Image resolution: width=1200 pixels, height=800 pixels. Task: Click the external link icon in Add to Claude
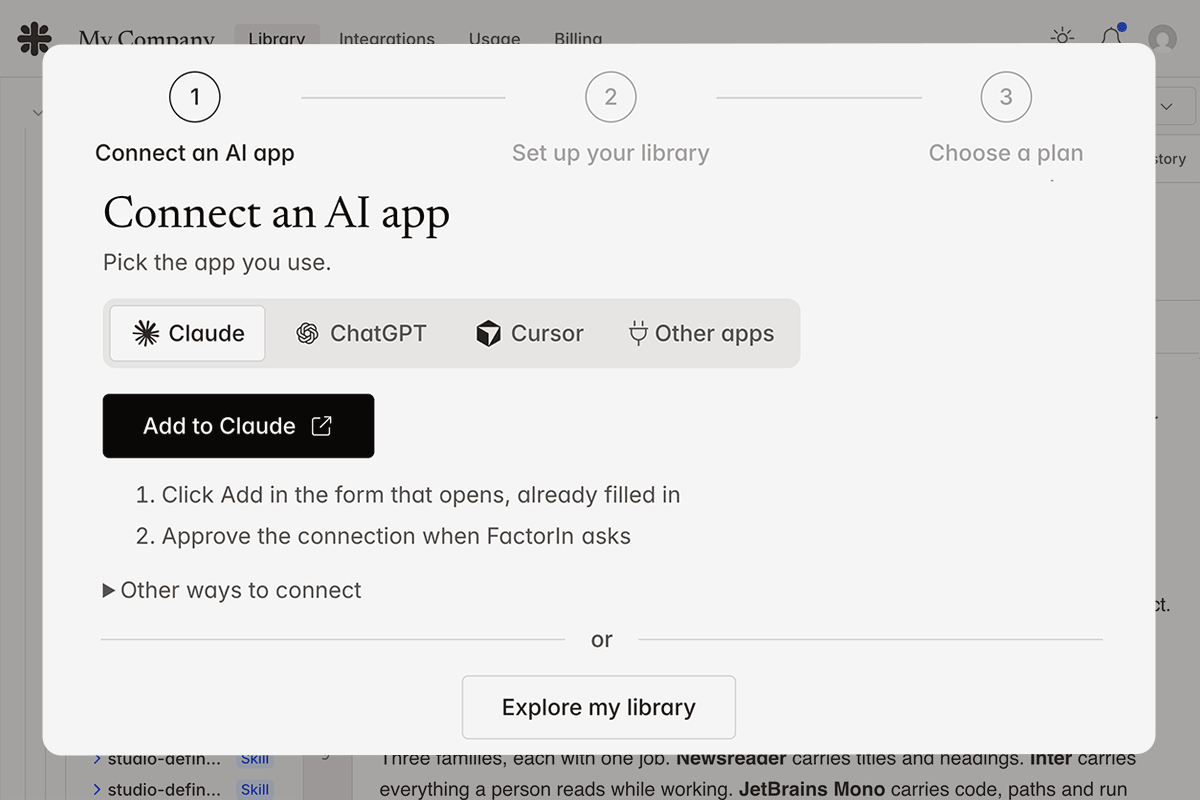click(322, 426)
